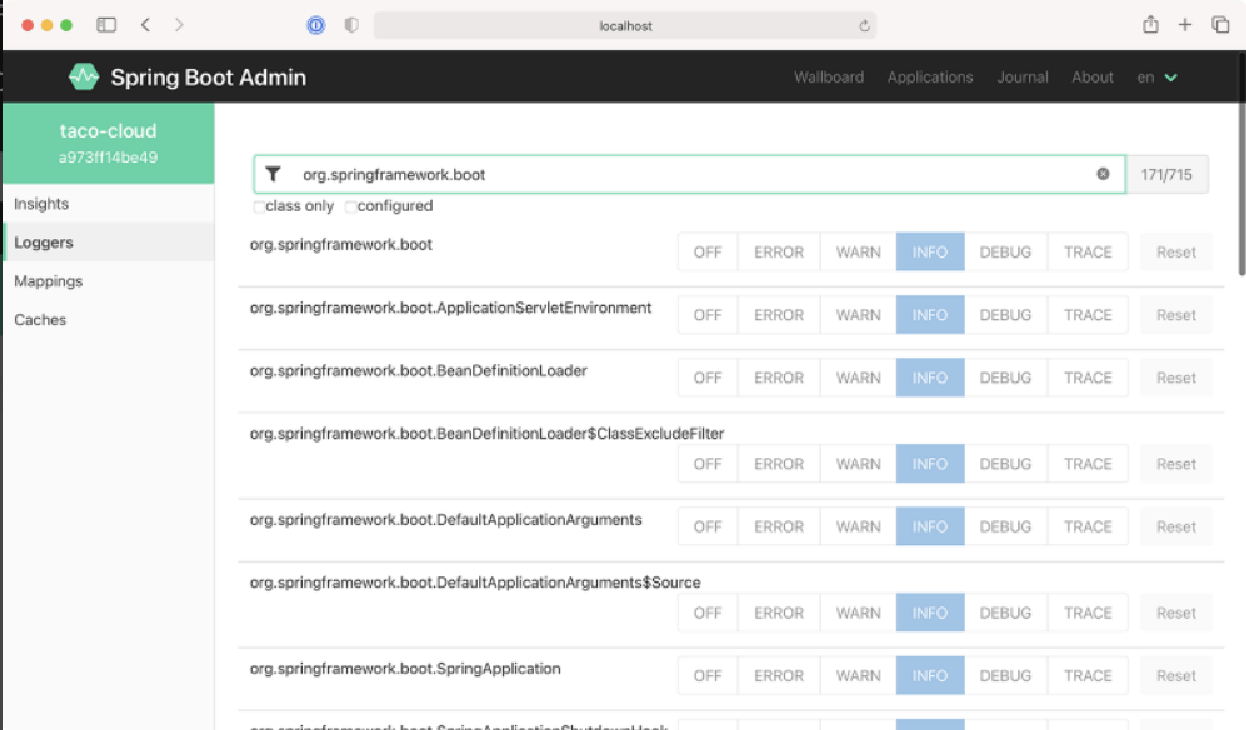Reset the ApplicationServletEnvironment logger
Viewport: 1246px width, 730px height.
click(1176, 315)
